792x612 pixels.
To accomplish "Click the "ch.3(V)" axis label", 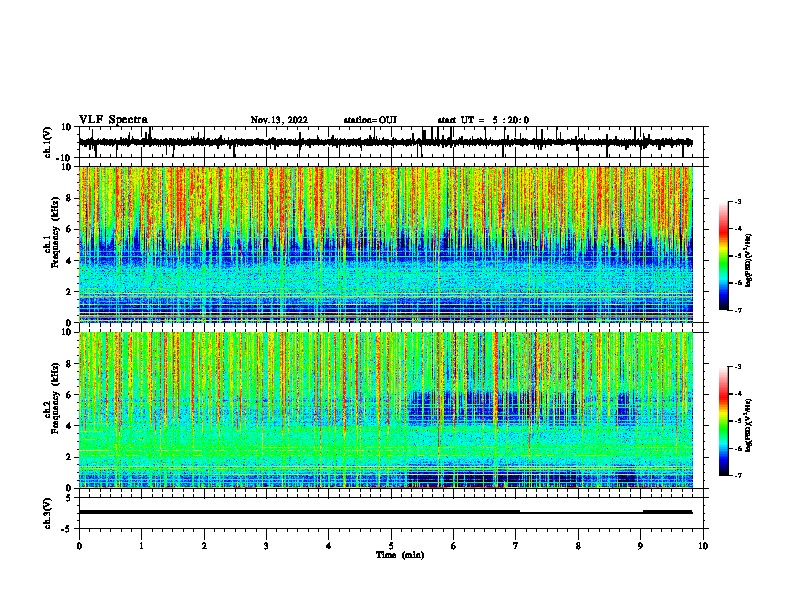I will [48, 513].
